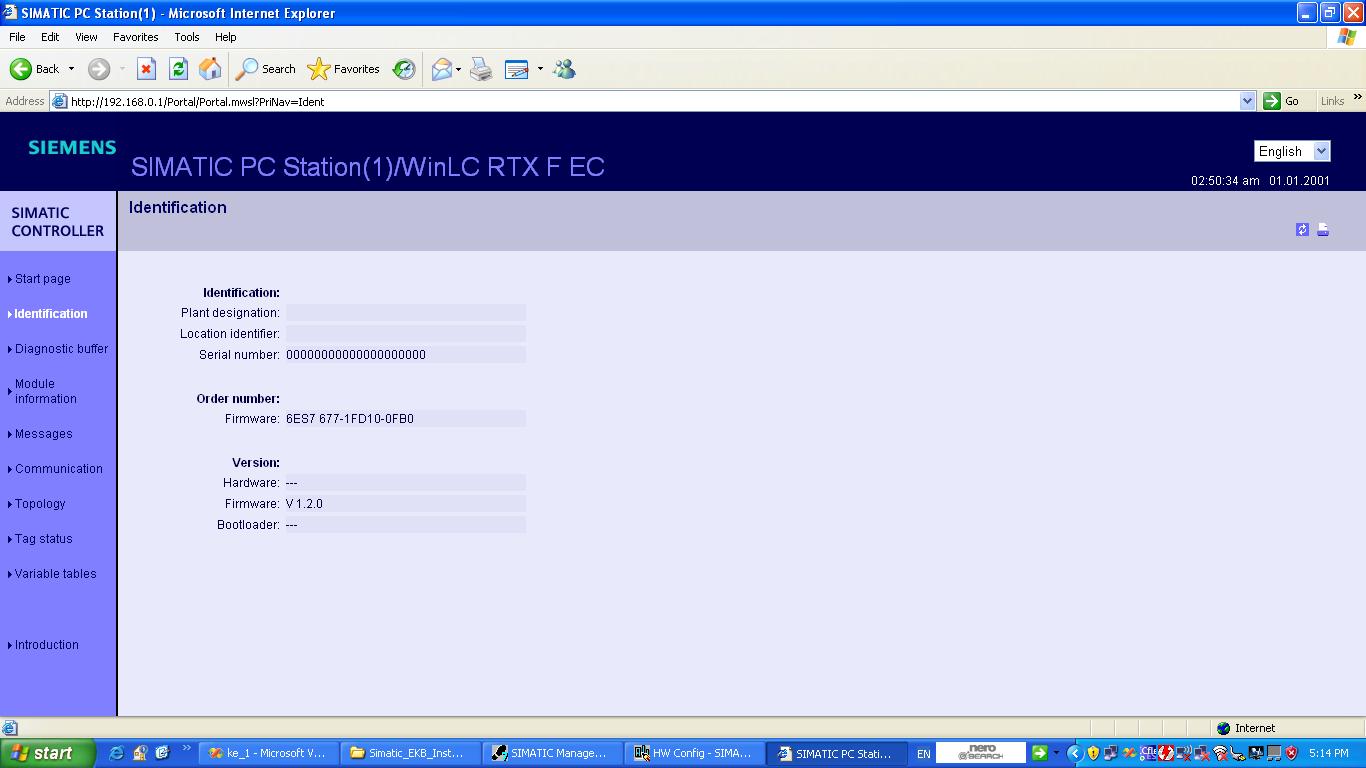Stop page loading with the red X icon

click(x=146, y=69)
